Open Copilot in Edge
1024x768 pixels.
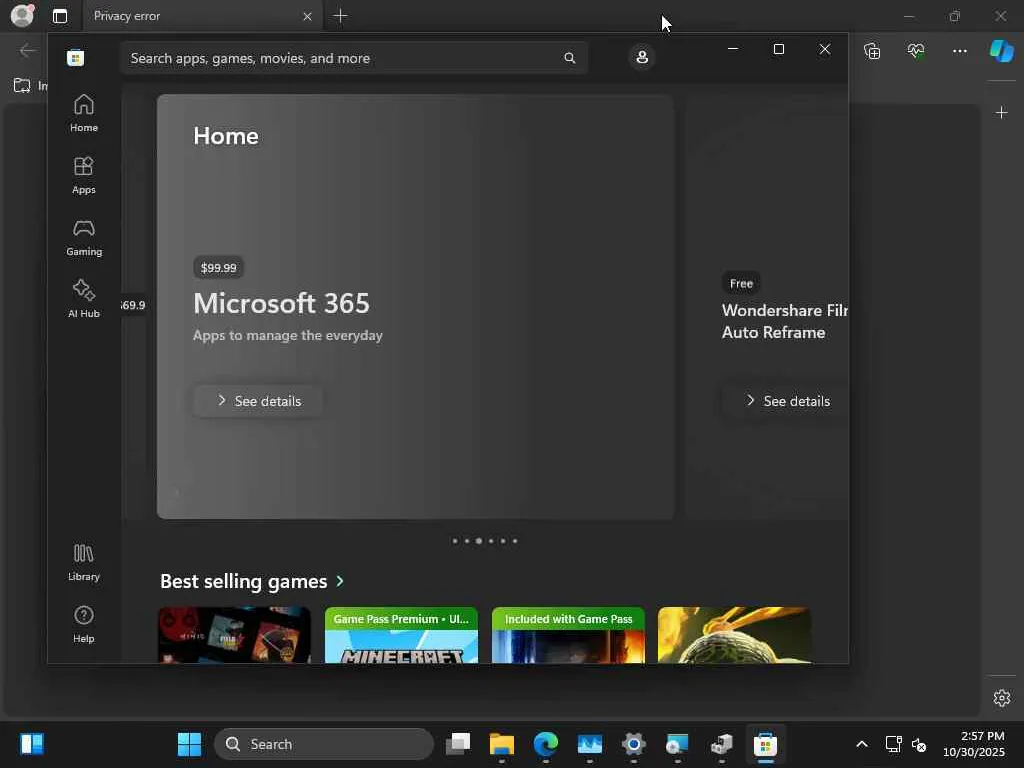1001,51
